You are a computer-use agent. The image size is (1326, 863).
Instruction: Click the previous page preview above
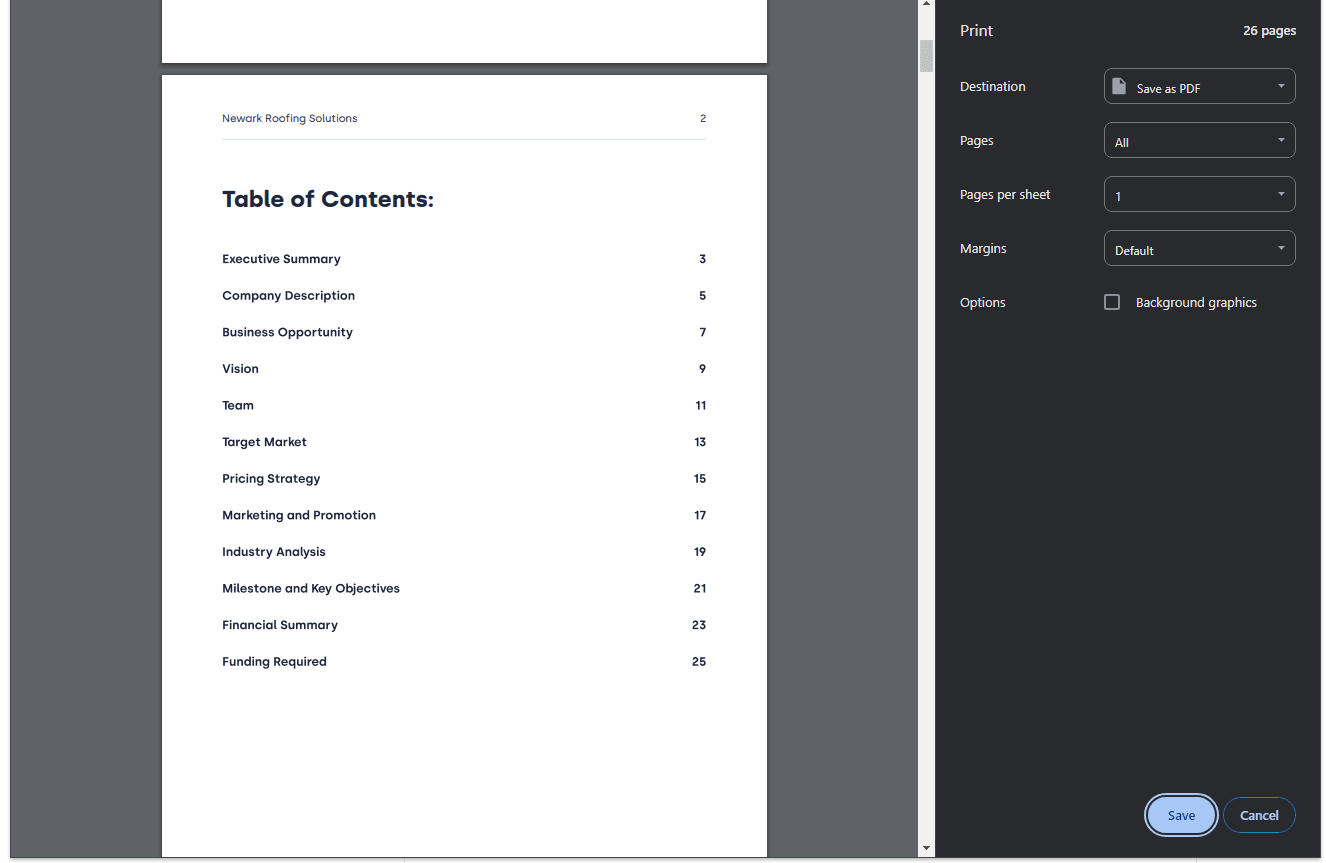[x=464, y=30]
